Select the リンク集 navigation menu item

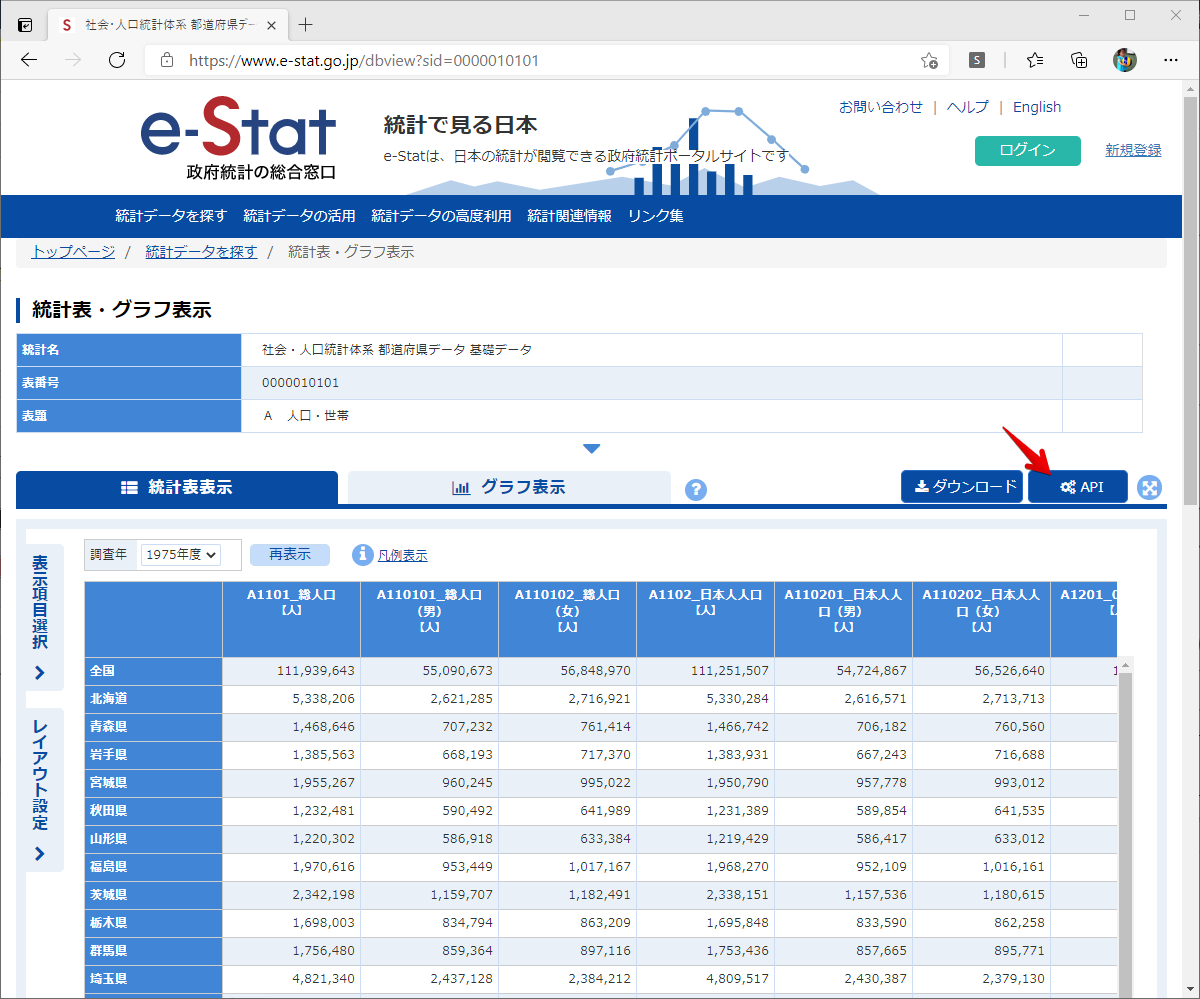tap(655, 216)
